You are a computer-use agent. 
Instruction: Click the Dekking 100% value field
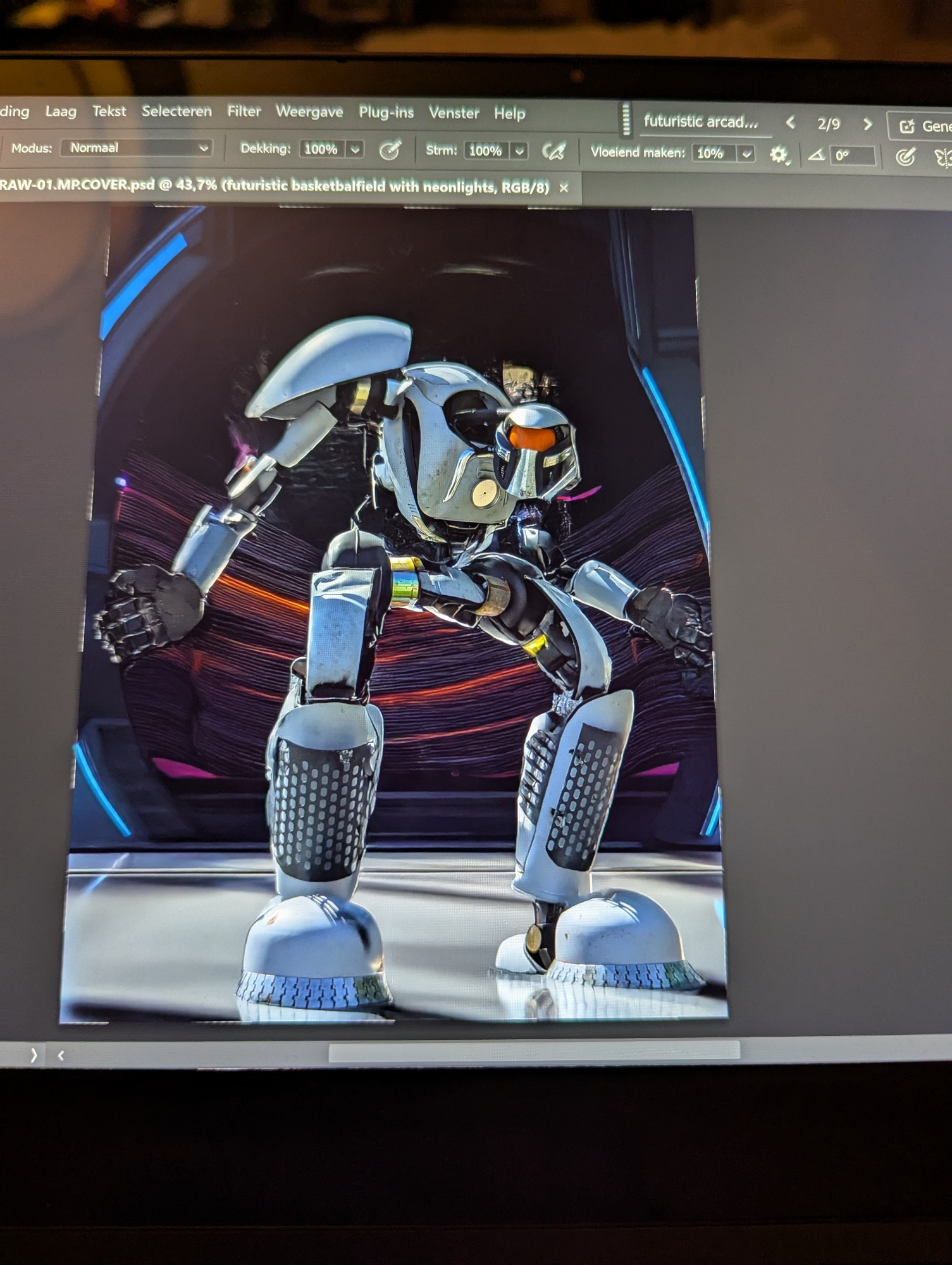pos(322,149)
